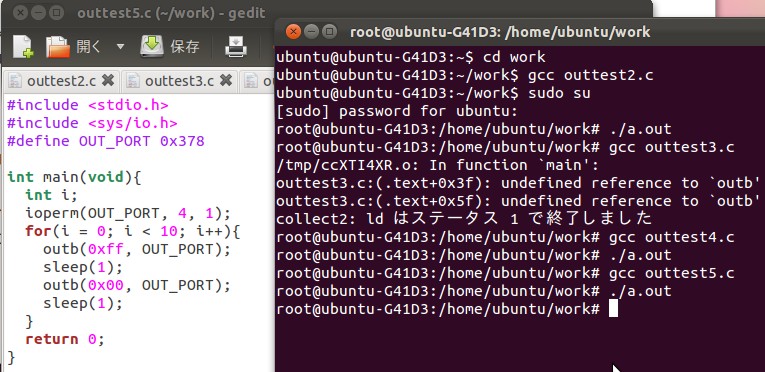Click the 'cd work' command line in terminal
765x372 pixels.
411,58
